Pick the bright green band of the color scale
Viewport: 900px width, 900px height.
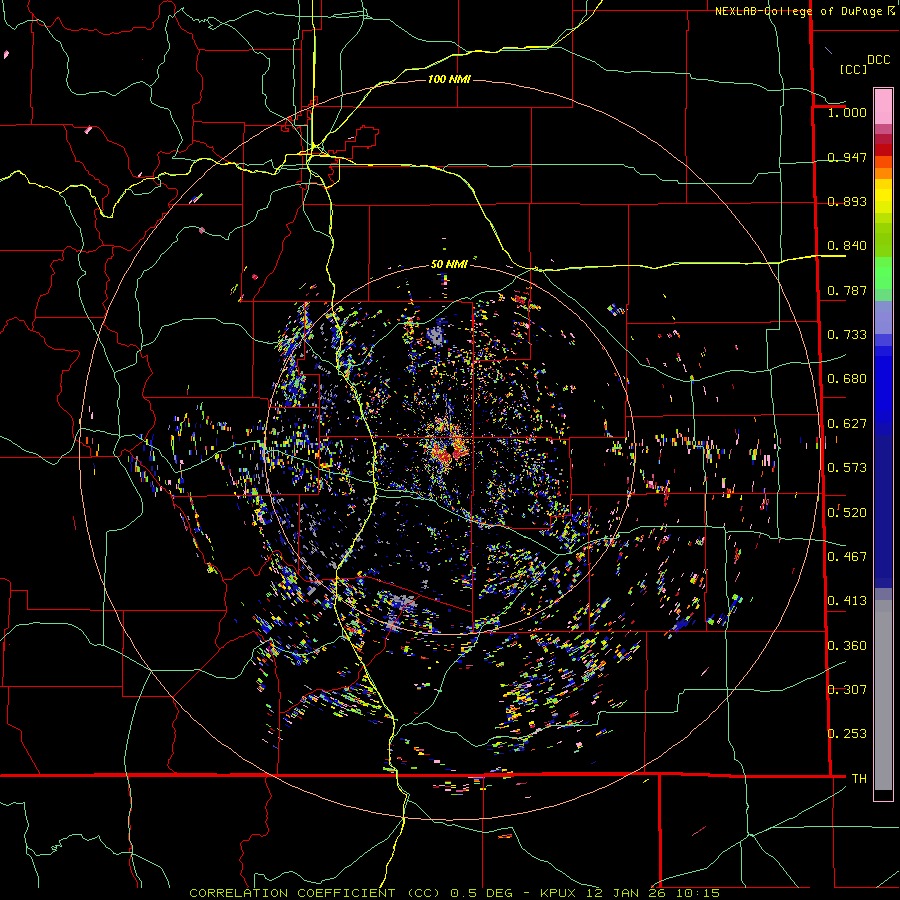883,273
